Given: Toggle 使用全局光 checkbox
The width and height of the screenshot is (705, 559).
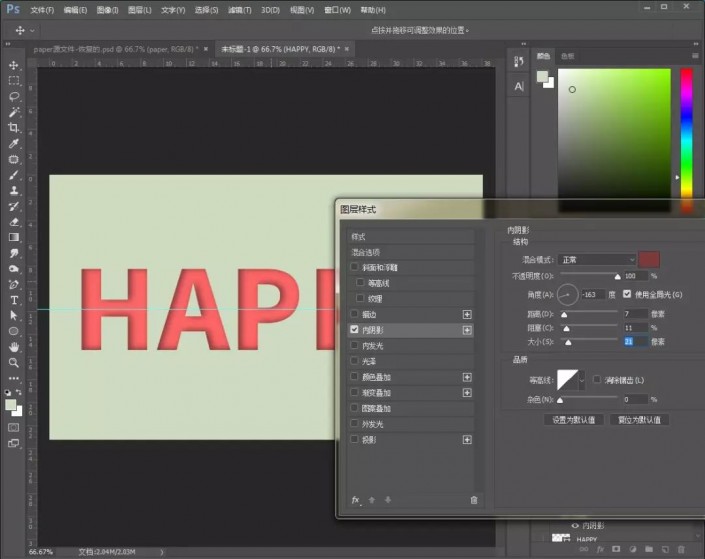Looking at the screenshot, I should [627, 294].
